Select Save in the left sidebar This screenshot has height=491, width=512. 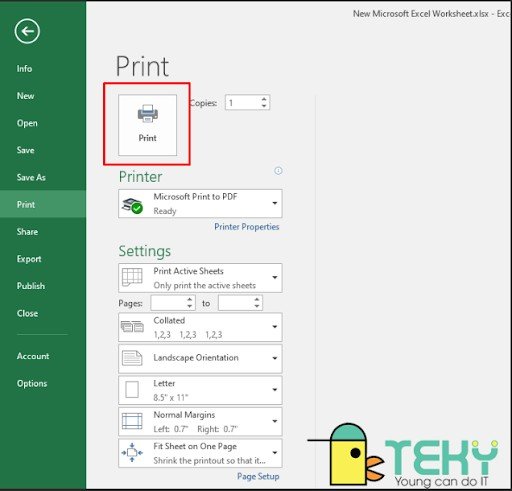pos(25,150)
